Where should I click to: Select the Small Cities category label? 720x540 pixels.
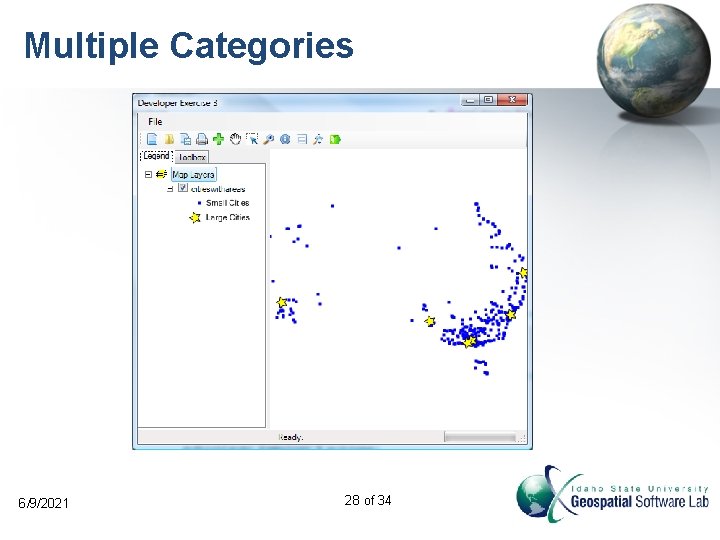tap(228, 203)
